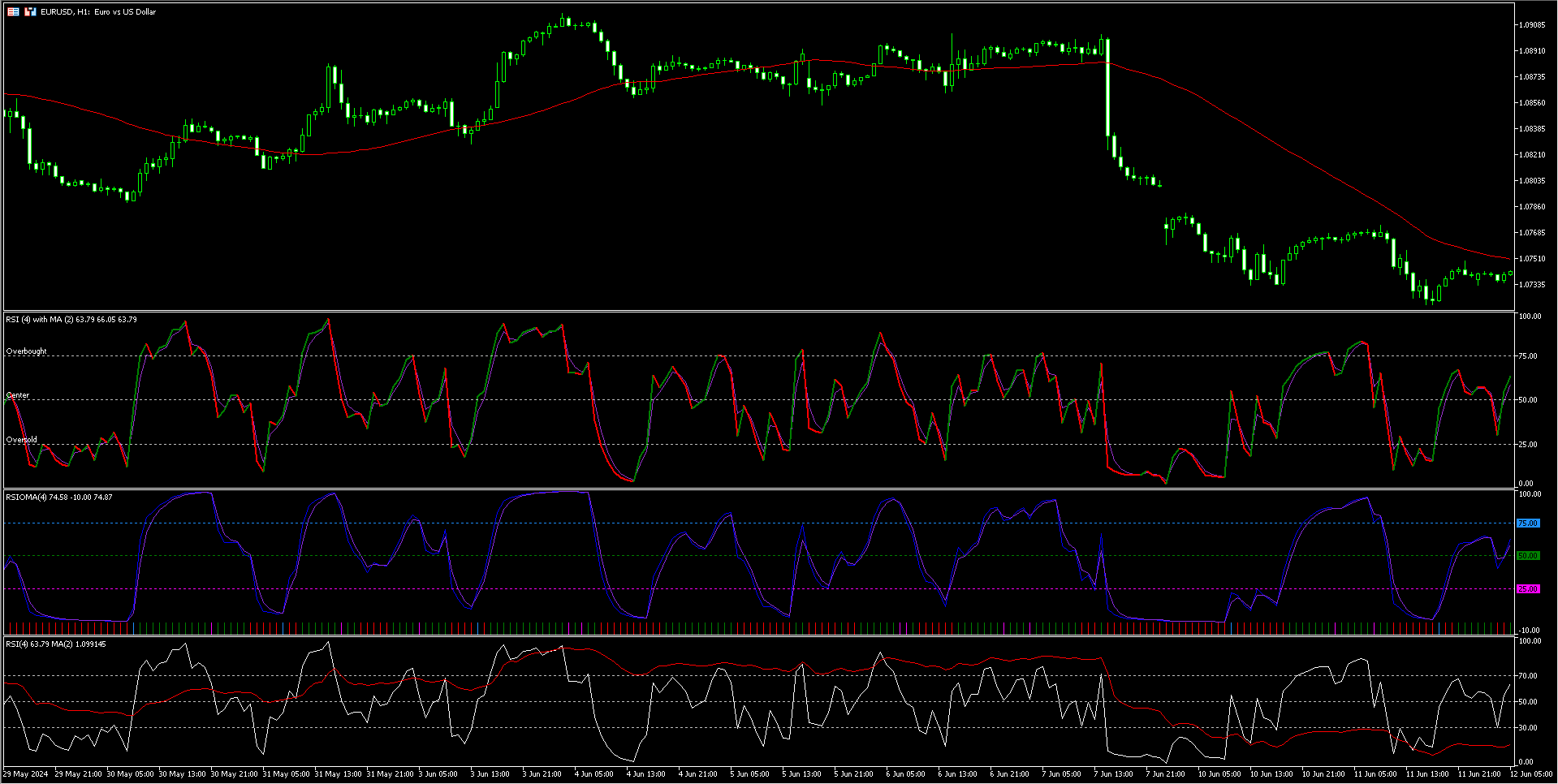
Task: Click the 30.00 scale value in bottom RSI panel
Action: coord(1530,728)
